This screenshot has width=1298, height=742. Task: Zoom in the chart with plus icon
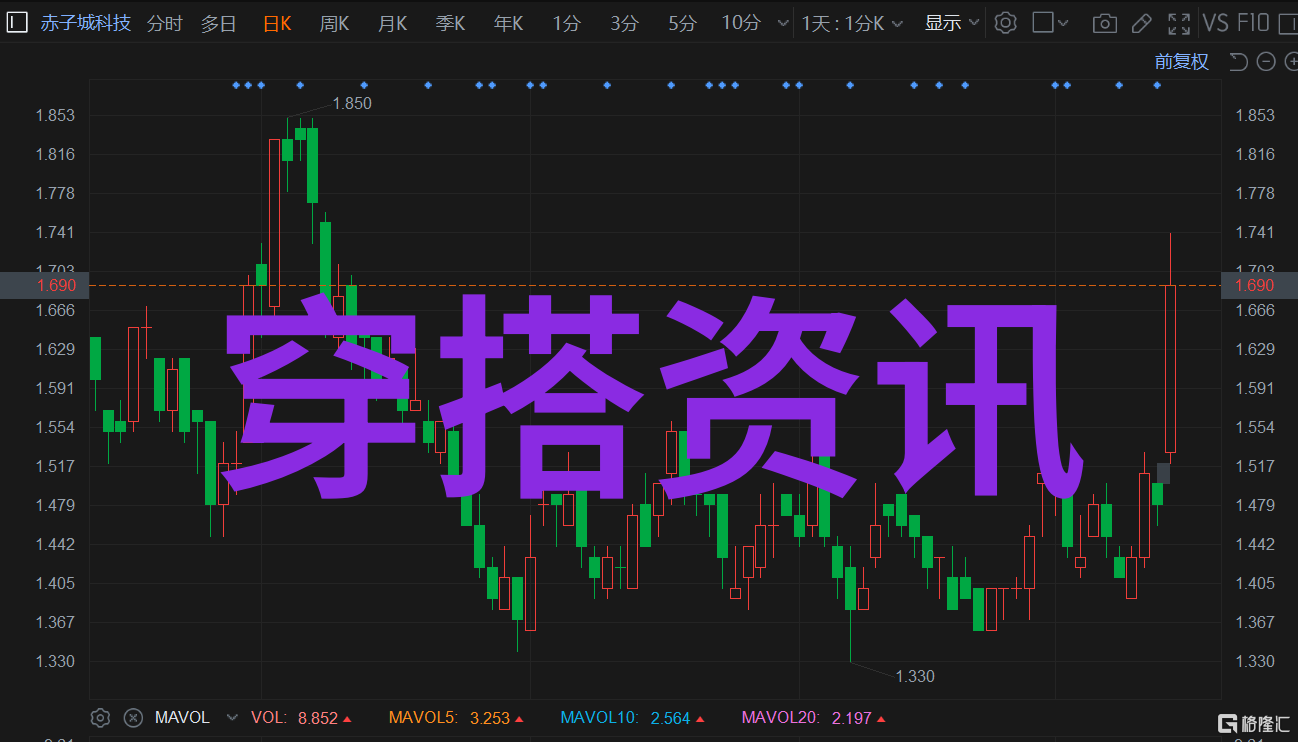pos(1290,62)
